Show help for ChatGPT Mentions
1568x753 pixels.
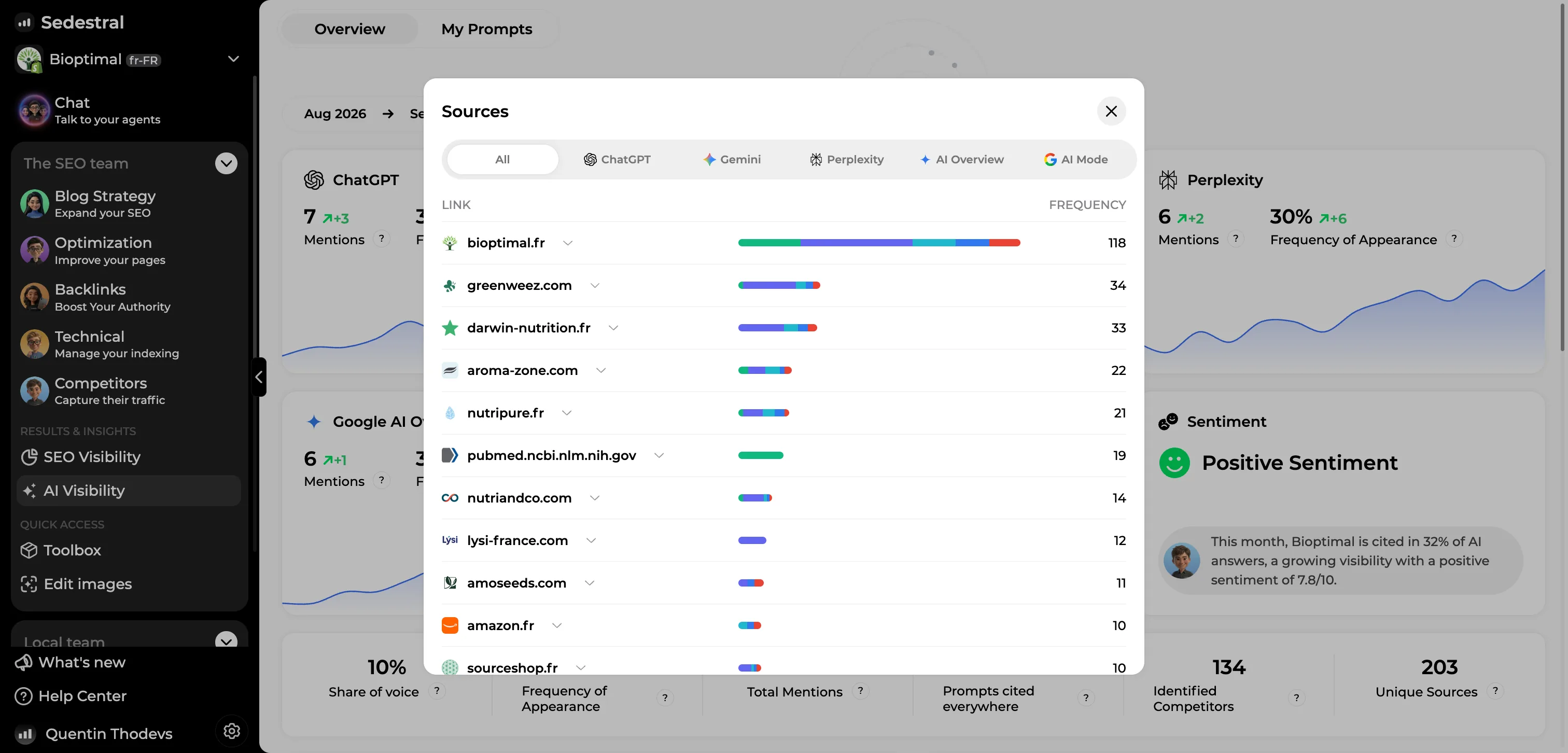[x=382, y=239]
